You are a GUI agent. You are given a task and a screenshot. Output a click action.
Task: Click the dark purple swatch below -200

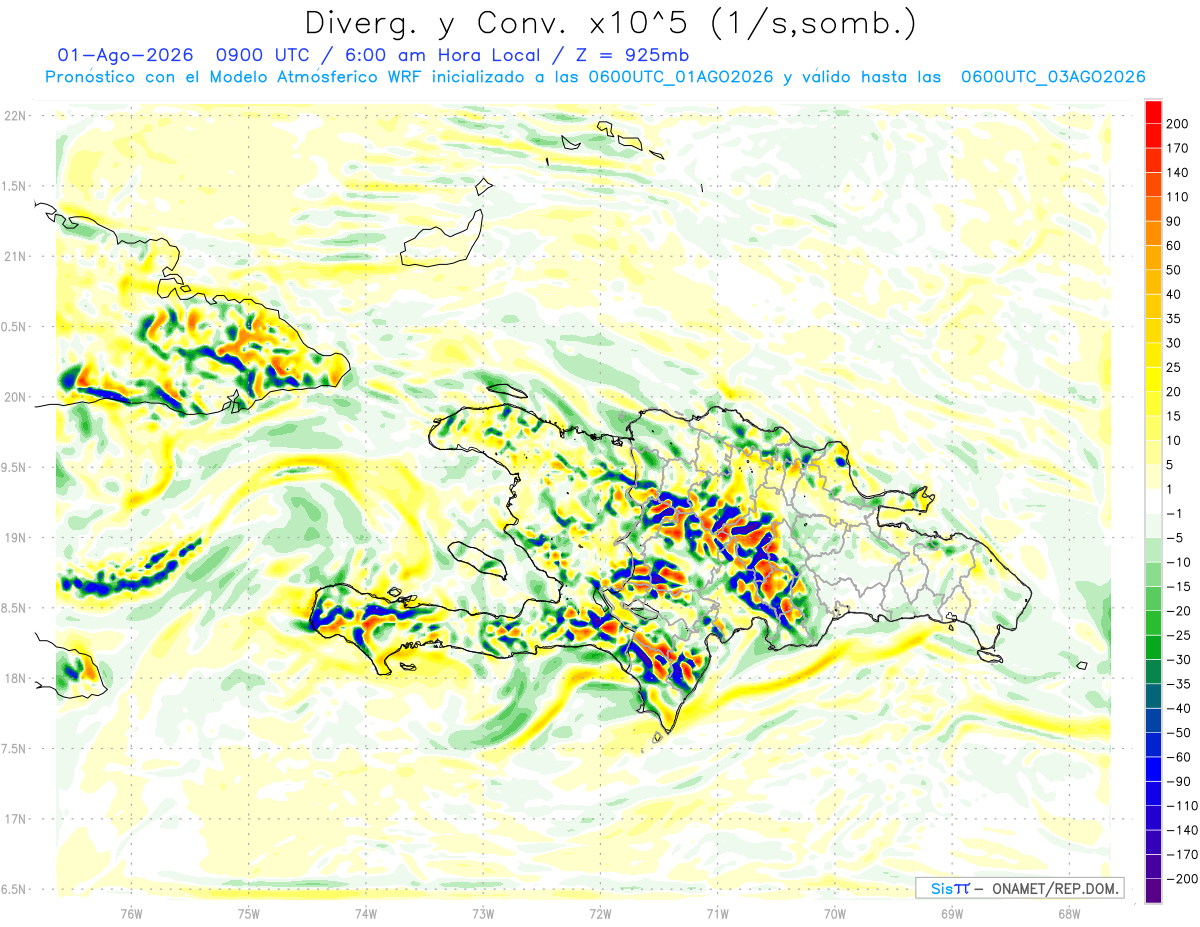click(x=1153, y=891)
